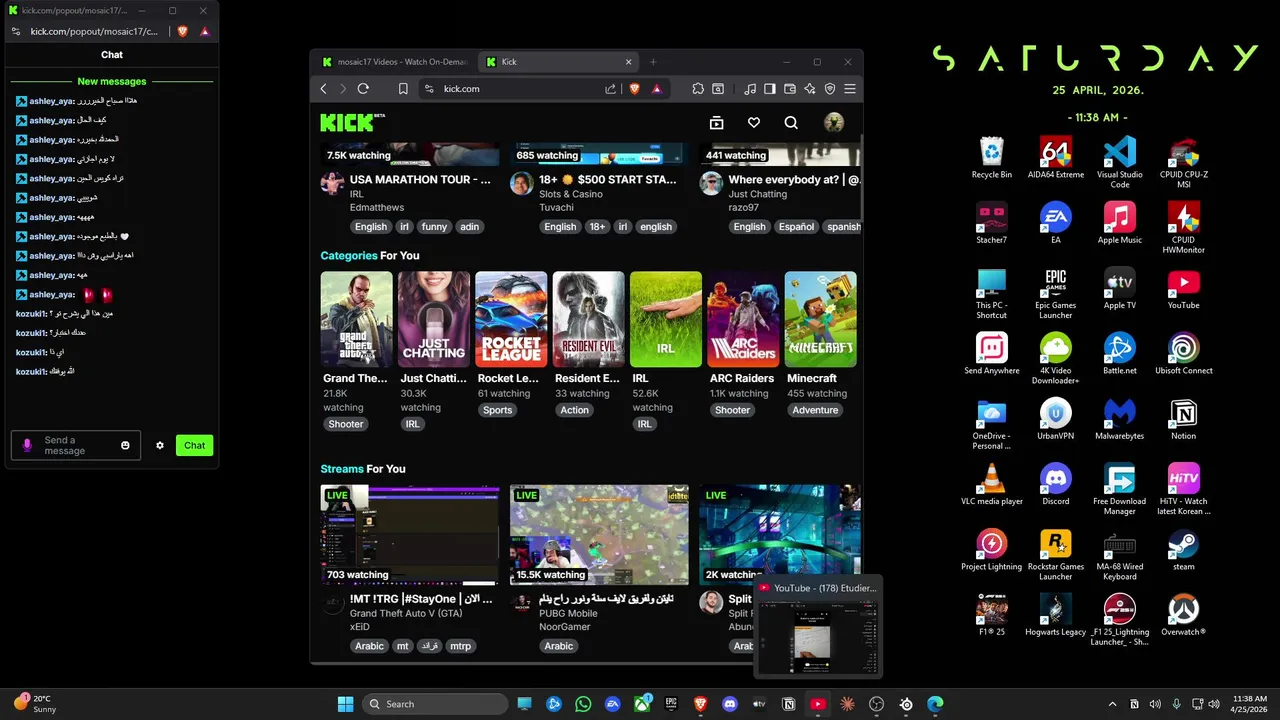Open Edmatthews channel link
This screenshot has width=1280, height=720.
click(x=377, y=207)
